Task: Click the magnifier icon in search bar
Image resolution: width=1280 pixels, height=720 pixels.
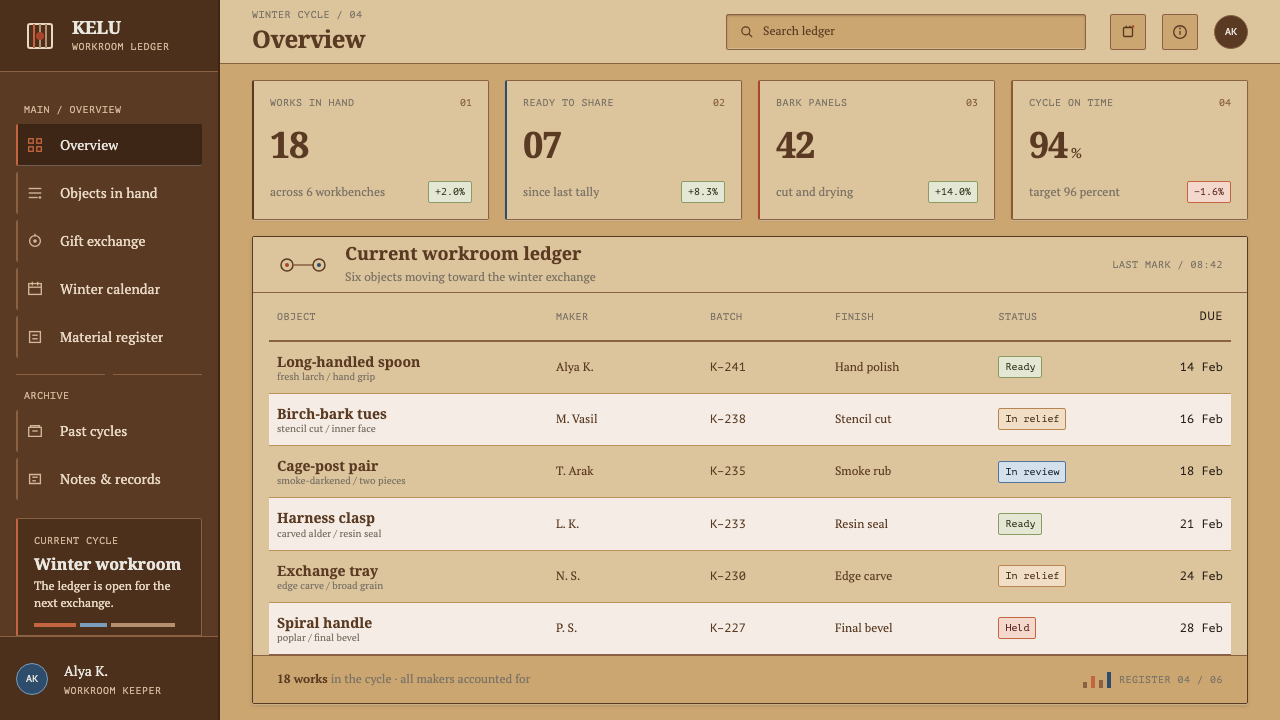Action: (x=746, y=32)
